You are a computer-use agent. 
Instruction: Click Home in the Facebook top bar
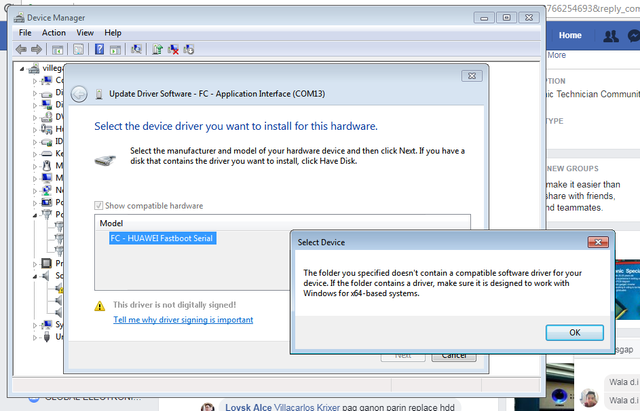[570, 36]
